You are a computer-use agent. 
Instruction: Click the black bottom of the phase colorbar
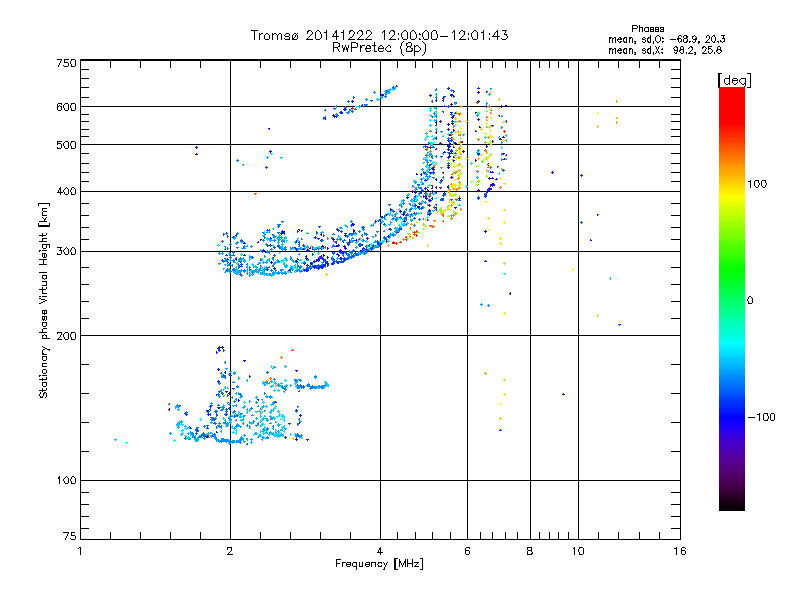pyautogui.click(x=732, y=503)
